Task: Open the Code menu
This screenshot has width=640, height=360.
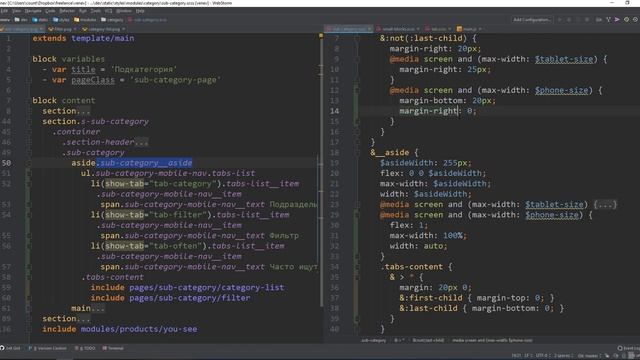Action: click(50, 11)
